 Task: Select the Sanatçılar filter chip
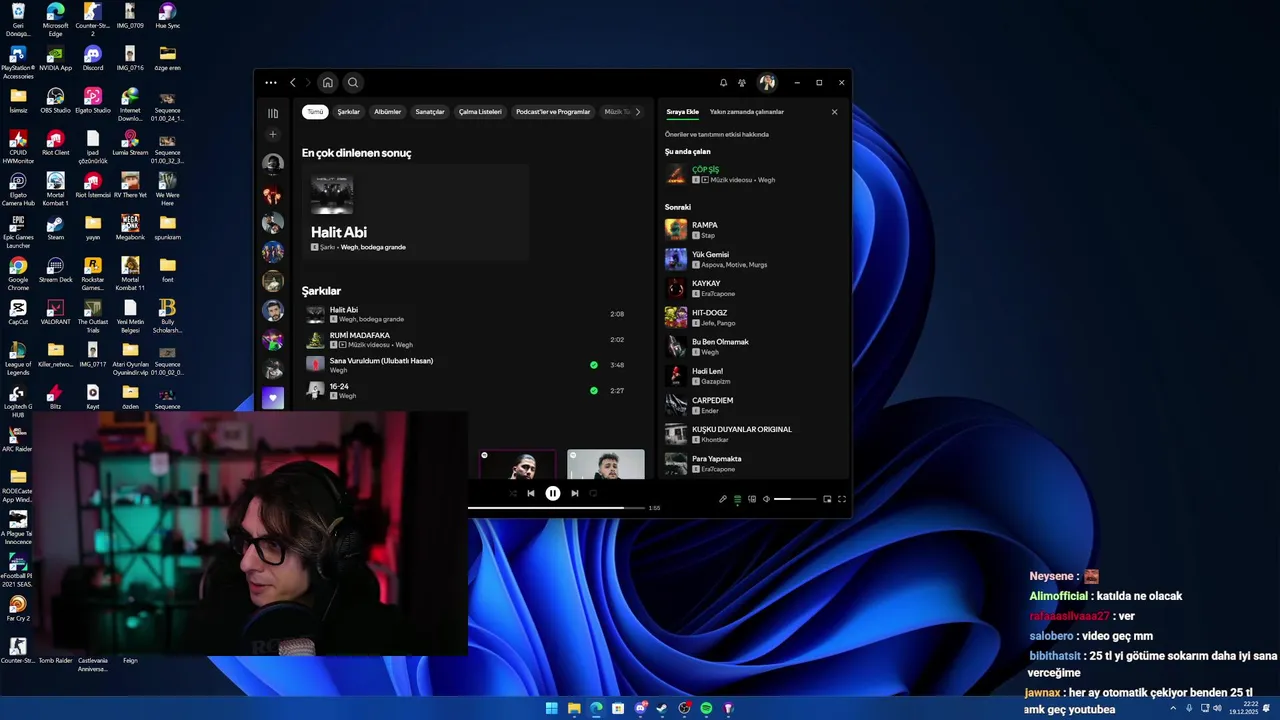[x=430, y=112]
